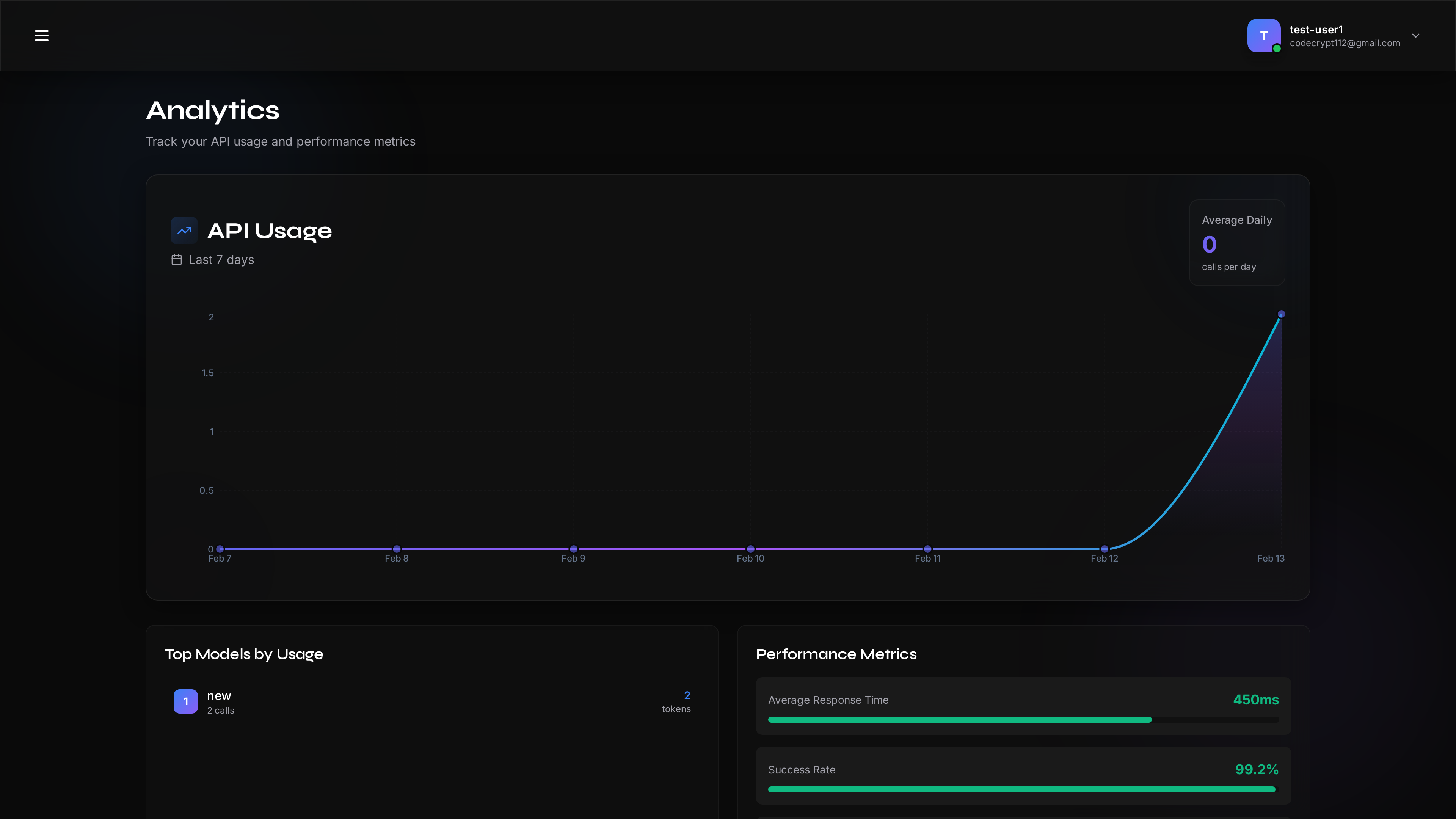
Task: Click the API Usage trending icon
Action: 184,231
